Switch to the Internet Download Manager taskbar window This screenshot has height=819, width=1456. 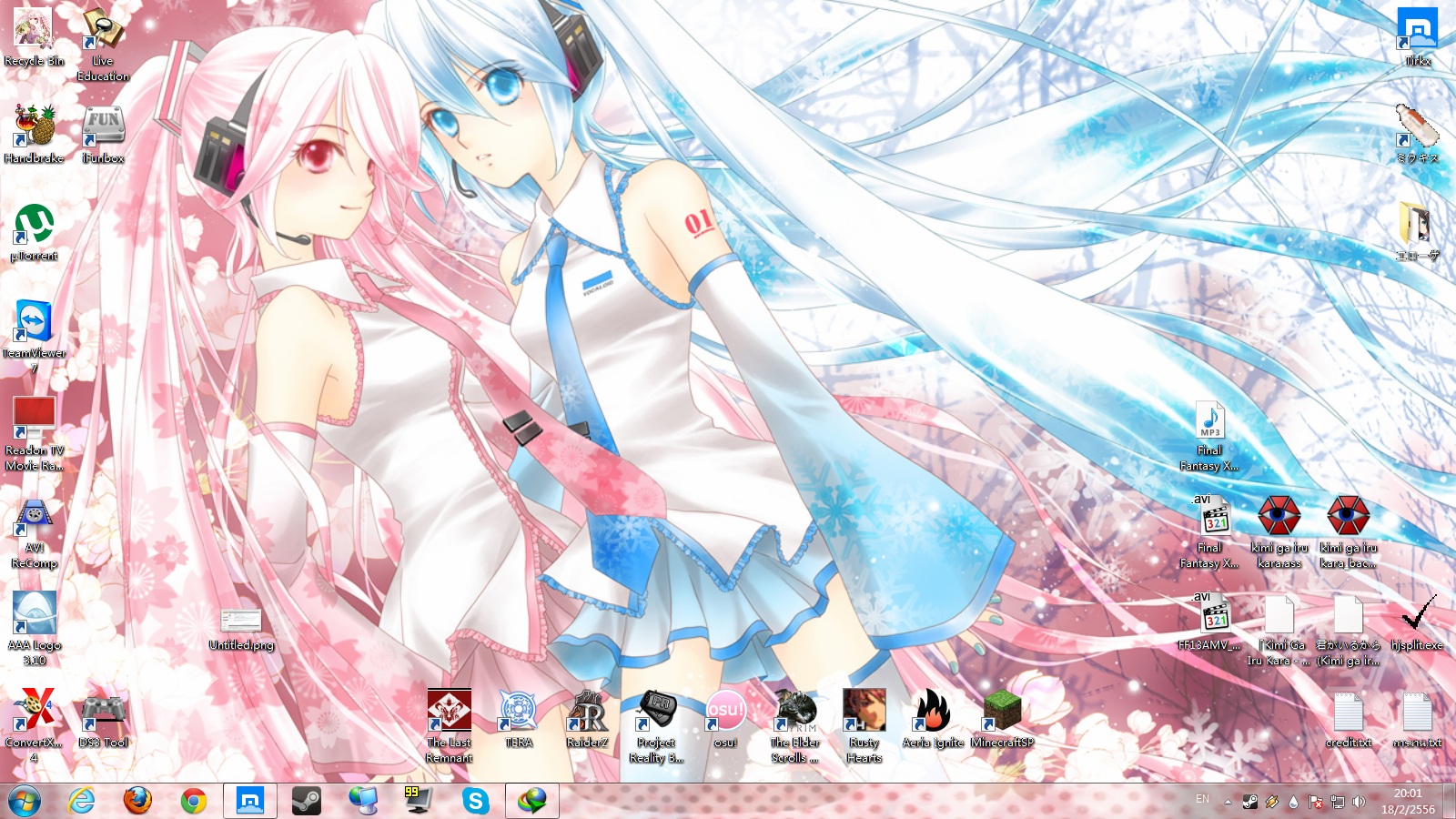532,801
